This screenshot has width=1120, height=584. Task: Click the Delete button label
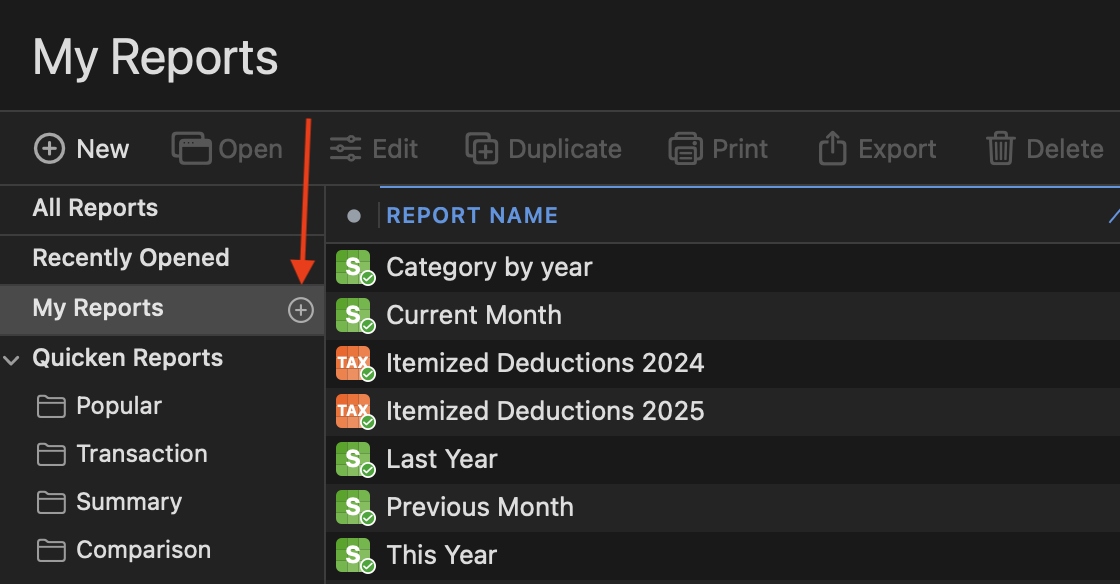coord(1064,149)
